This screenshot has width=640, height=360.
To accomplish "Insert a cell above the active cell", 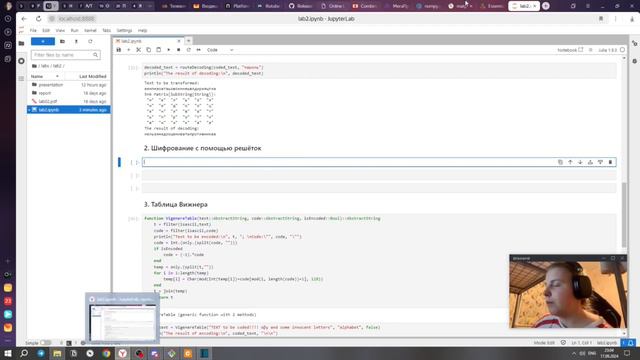I will coord(590,162).
